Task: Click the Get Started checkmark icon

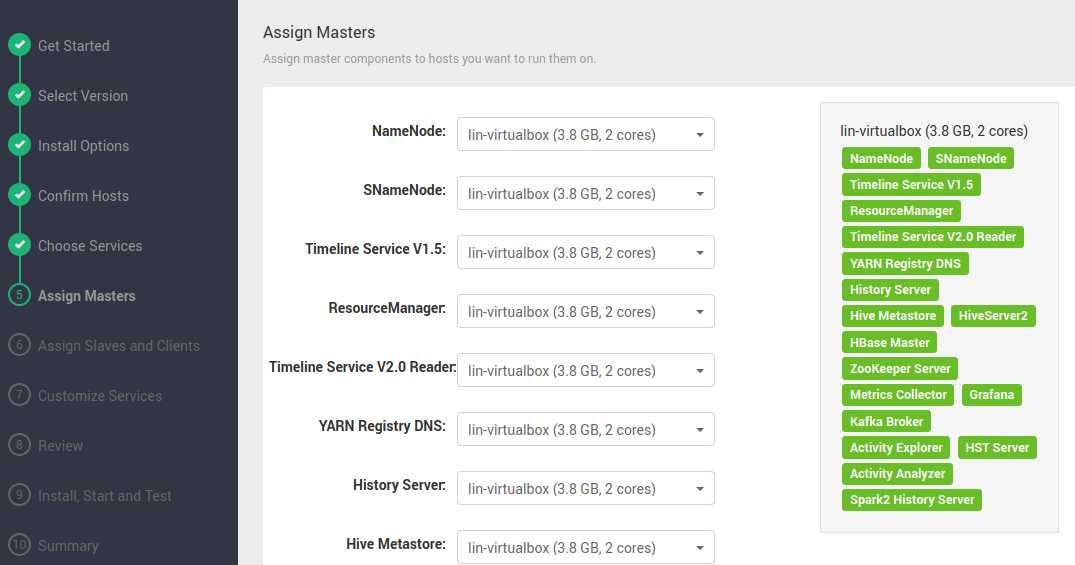Action: [x=19, y=45]
